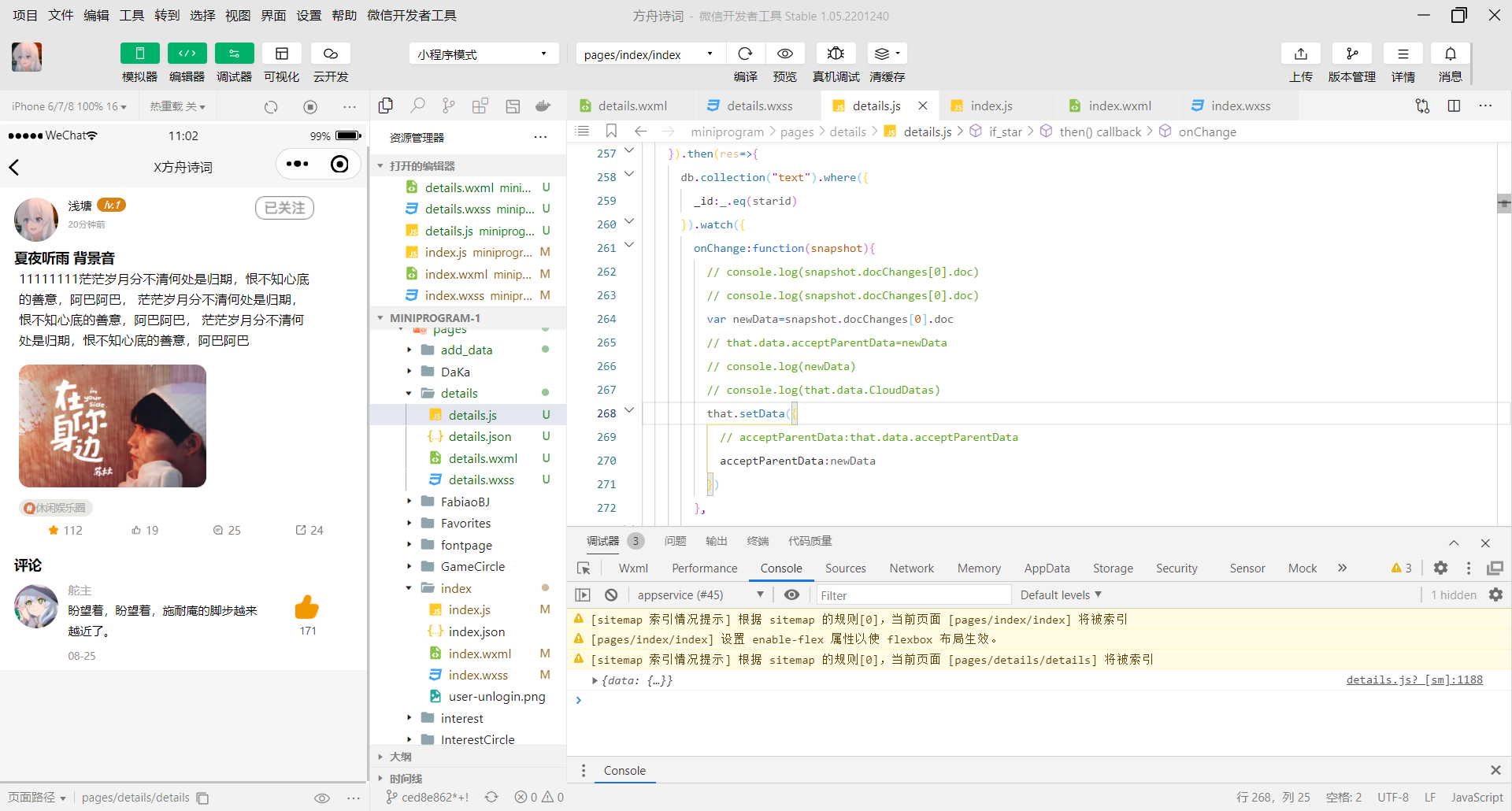
Task: Open details.js?[sm]:1188 source link
Action: 1414,680
